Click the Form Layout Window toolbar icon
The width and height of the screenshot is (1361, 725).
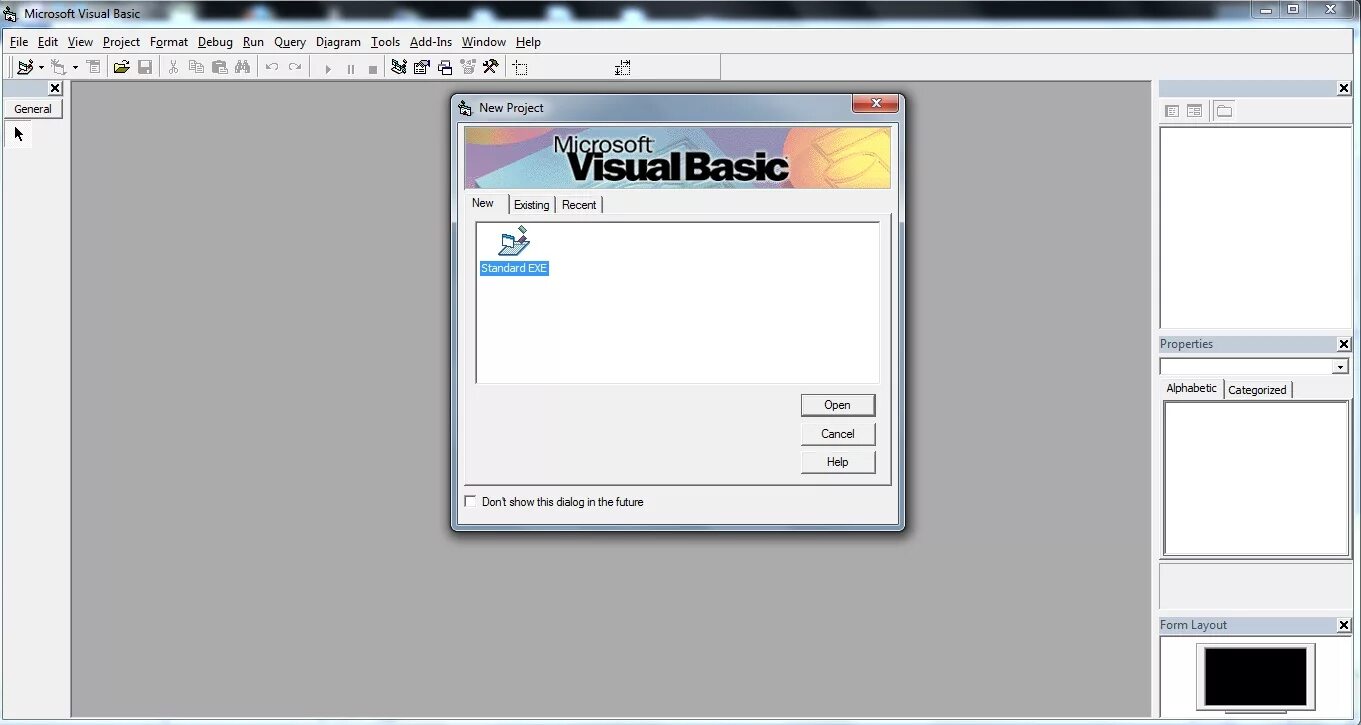coord(445,67)
